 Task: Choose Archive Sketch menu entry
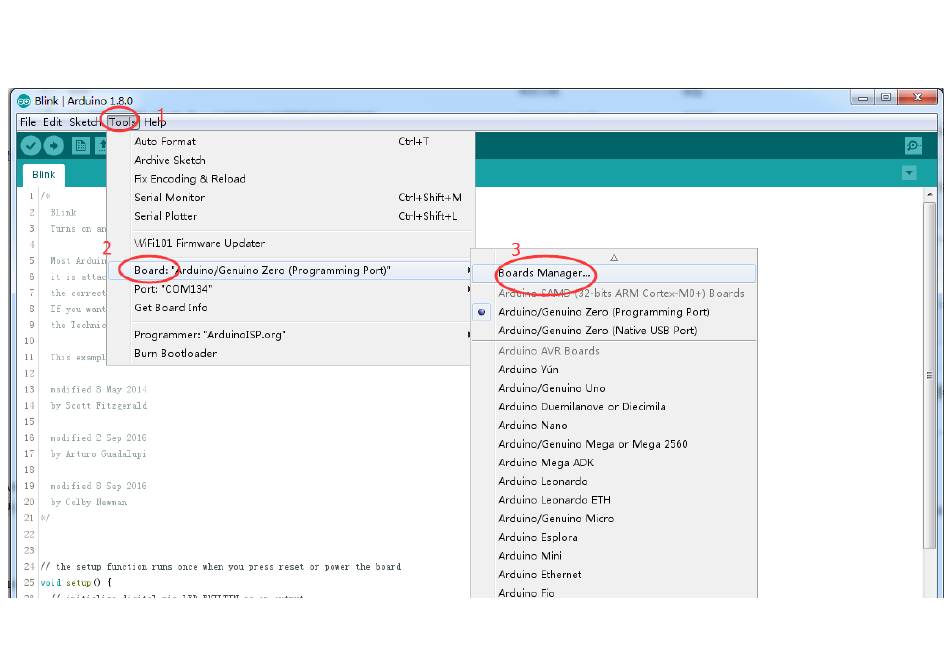[x=291, y=160]
